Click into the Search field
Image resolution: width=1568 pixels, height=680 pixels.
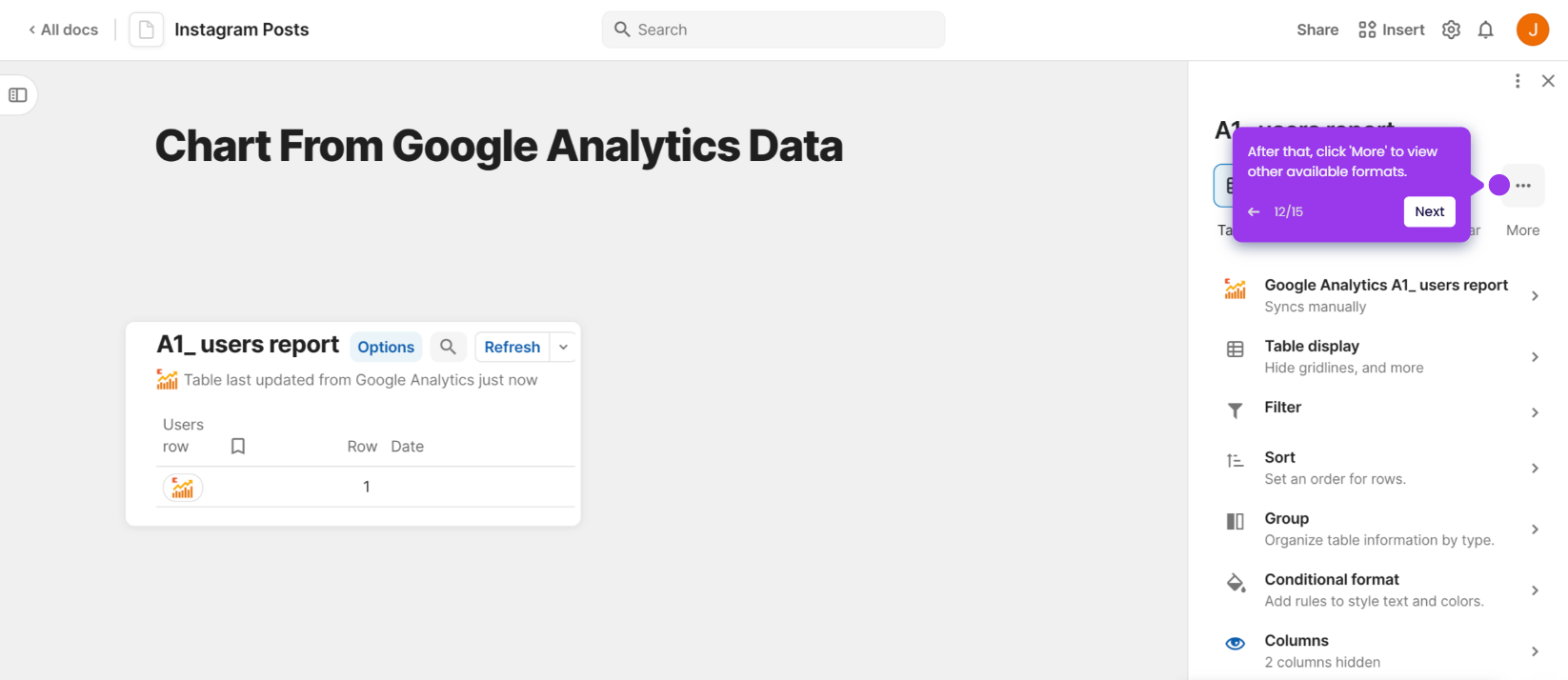(x=774, y=30)
